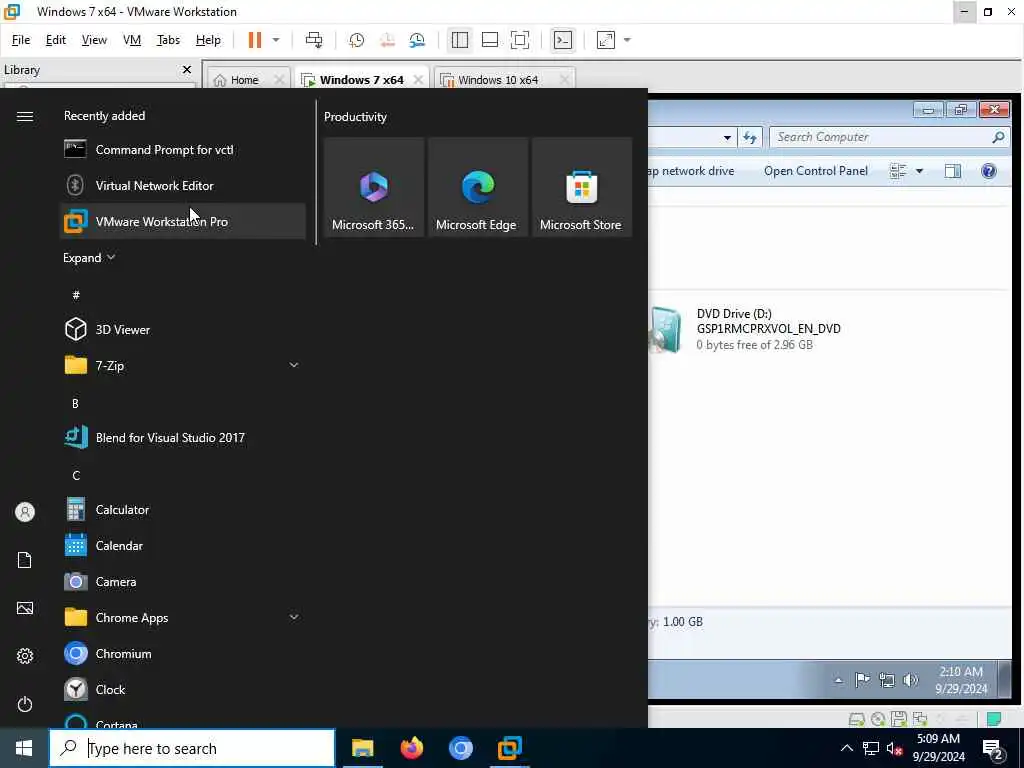Open the VM menu
Image resolution: width=1024 pixels, height=768 pixels.
point(132,40)
